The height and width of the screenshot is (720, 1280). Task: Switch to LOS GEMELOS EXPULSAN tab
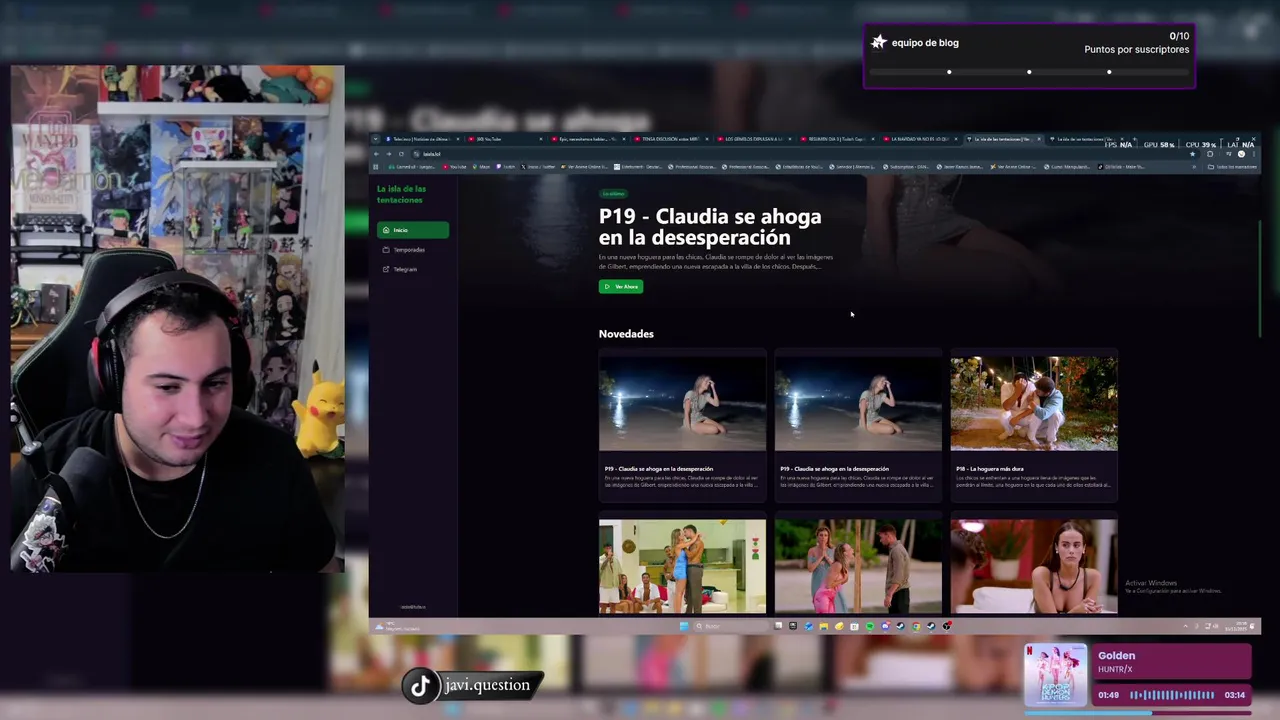click(756, 139)
